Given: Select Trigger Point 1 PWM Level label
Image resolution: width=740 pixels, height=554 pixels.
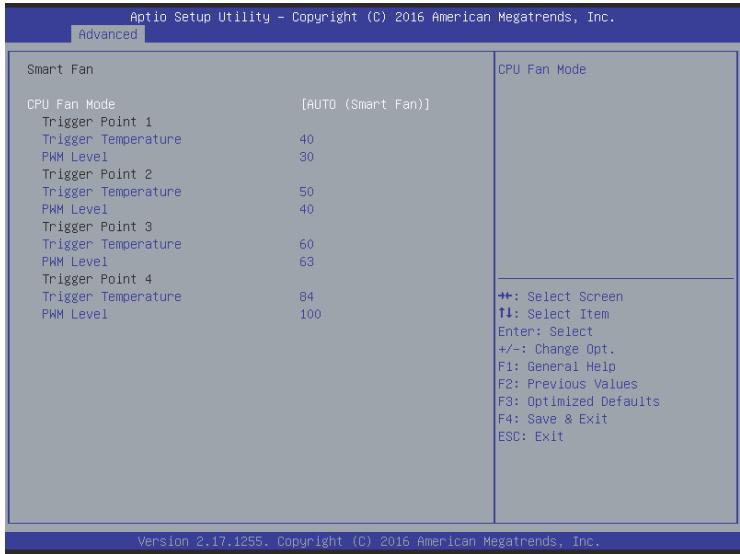Looking at the screenshot, I should [x=75, y=157].
